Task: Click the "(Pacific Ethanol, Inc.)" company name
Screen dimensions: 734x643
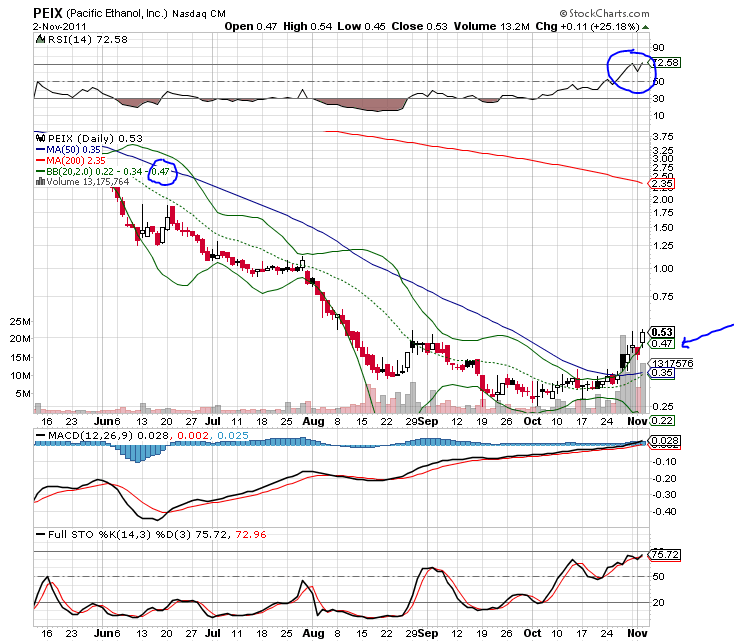Action: click(117, 13)
